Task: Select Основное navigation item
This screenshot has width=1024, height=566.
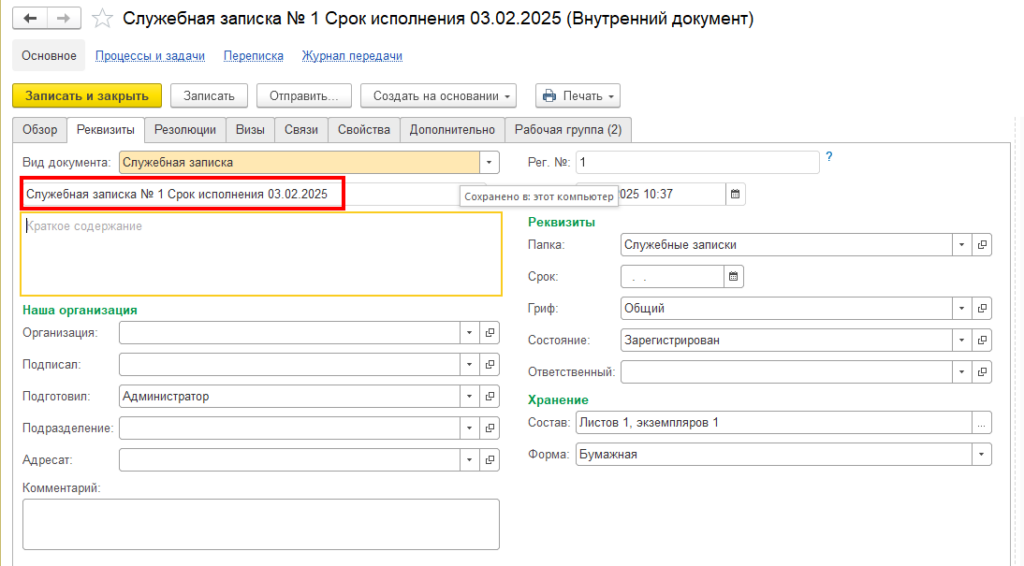Action: point(49,55)
